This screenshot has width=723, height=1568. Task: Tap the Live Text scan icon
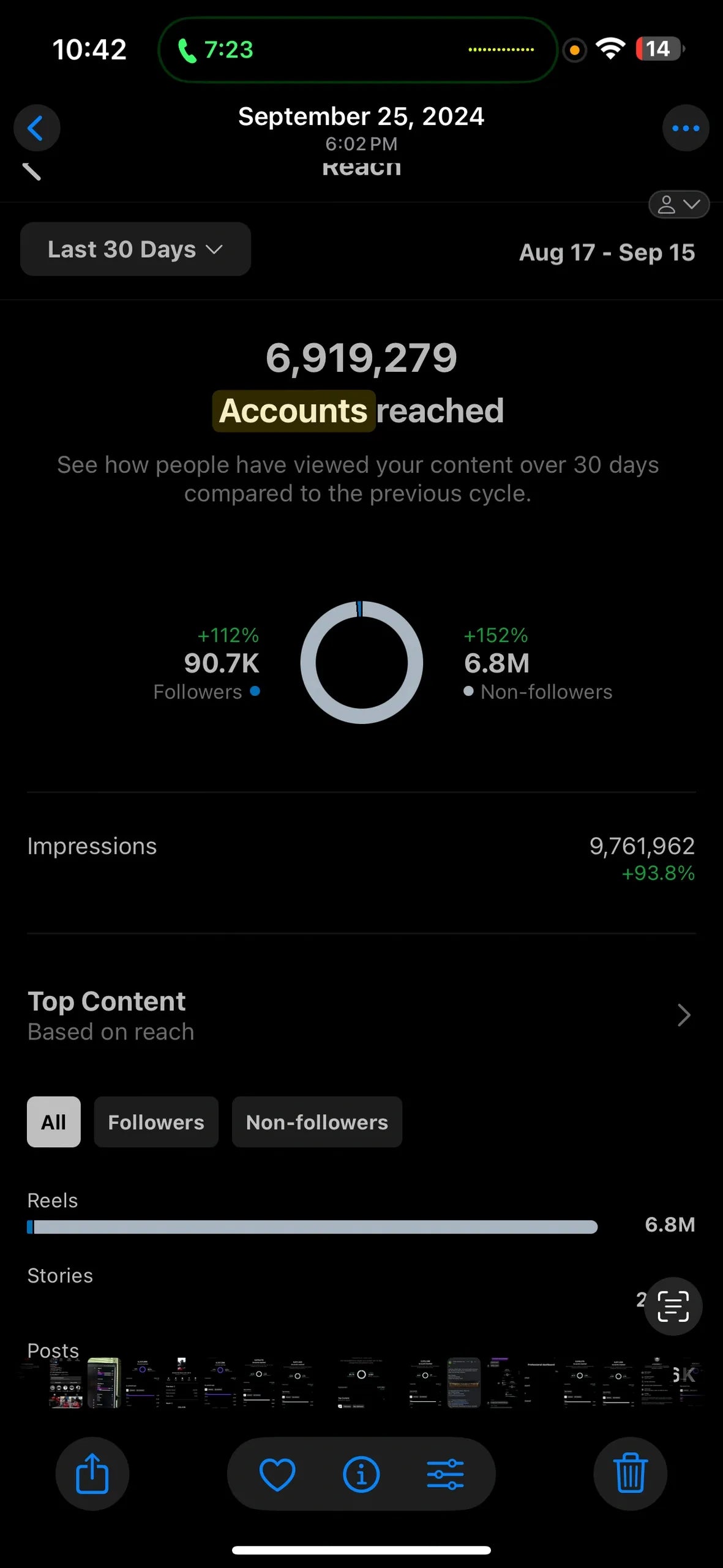click(x=673, y=1306)
